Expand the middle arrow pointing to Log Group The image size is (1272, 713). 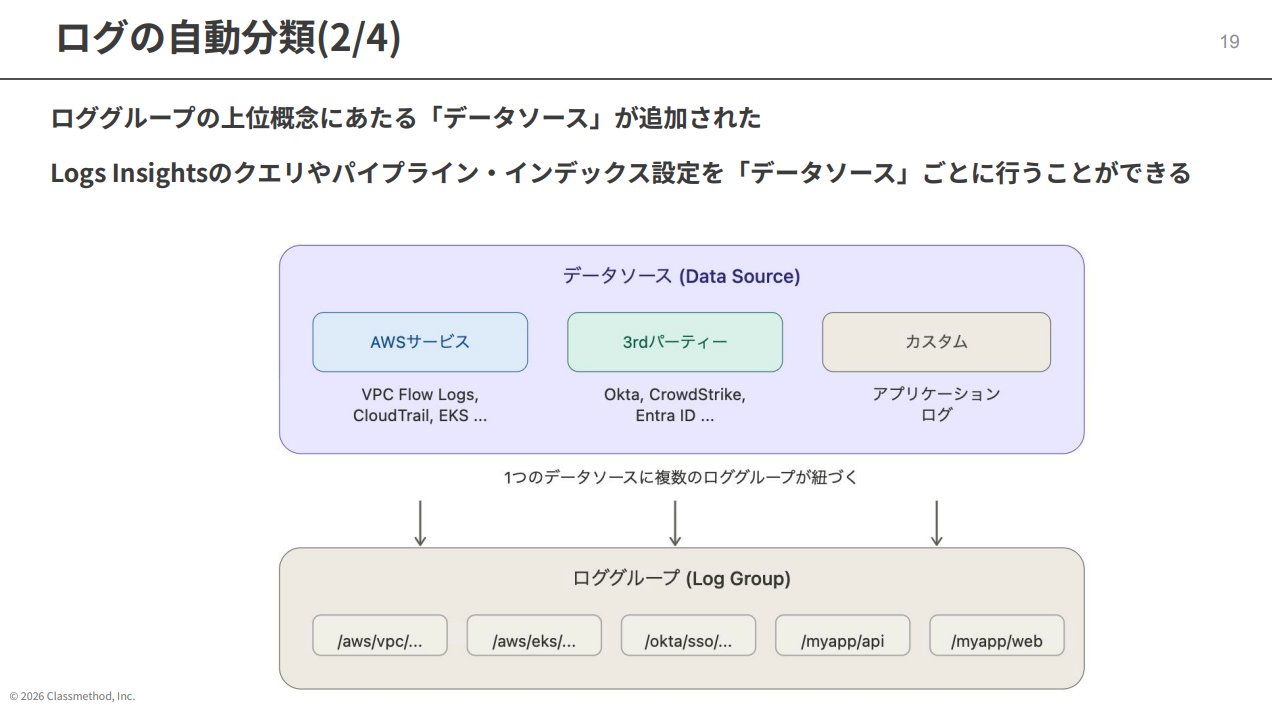click(x=676, y=522)
